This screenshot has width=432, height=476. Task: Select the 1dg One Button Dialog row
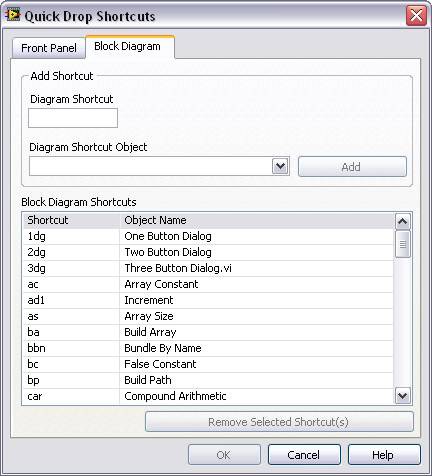click(x=208, y=236)
